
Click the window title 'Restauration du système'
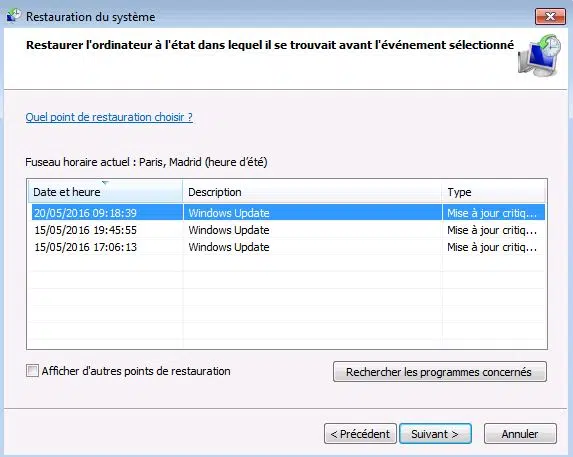[90, 17]
